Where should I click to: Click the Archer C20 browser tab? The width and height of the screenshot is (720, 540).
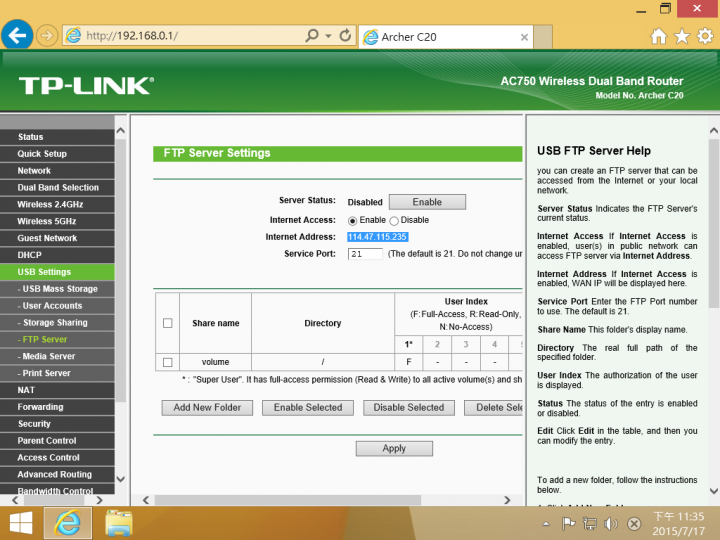coord(445,37)
